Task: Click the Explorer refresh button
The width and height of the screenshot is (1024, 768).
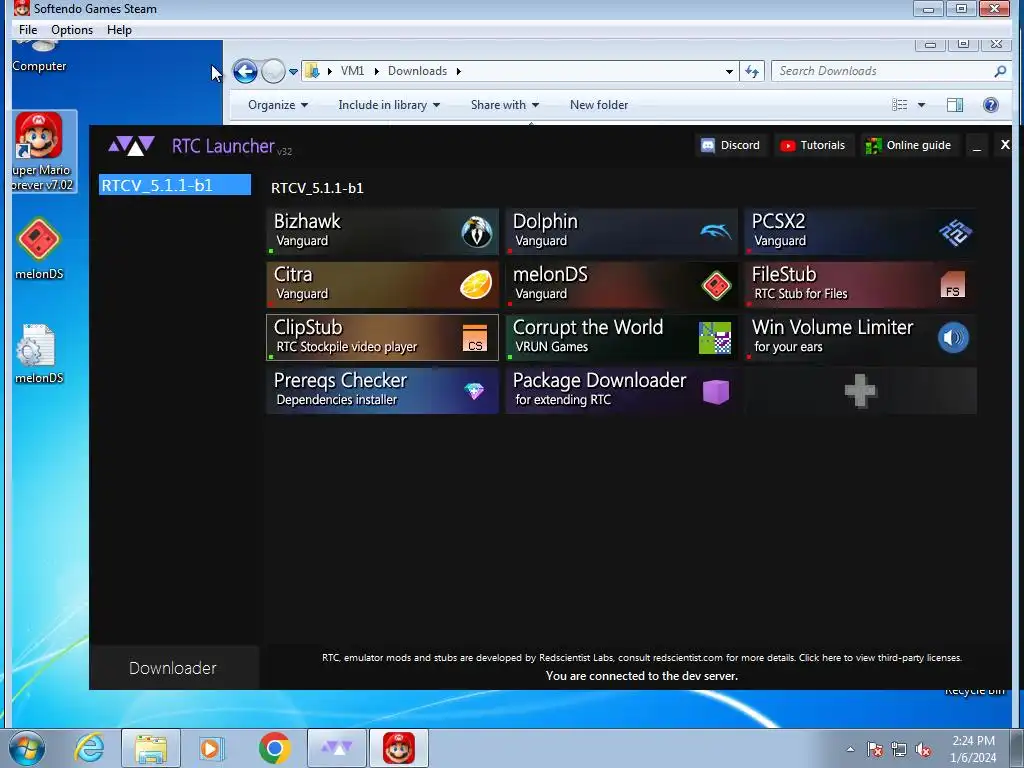Action: point(752,71)
